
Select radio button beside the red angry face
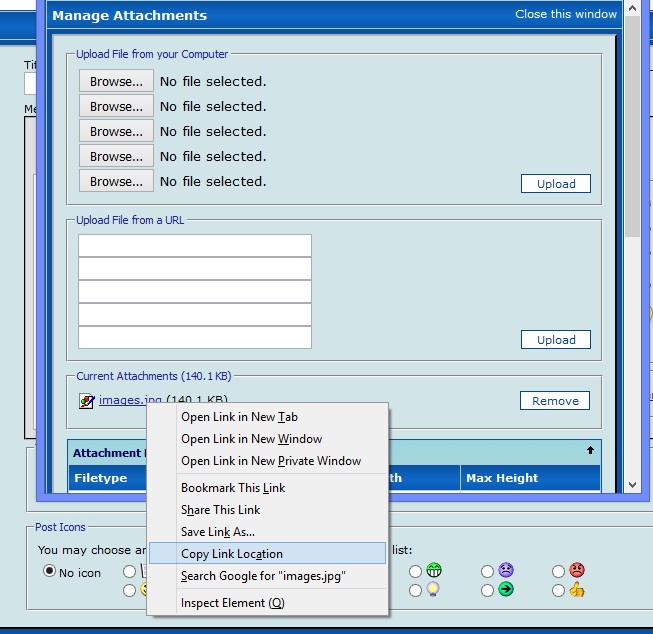pyautogui.click(x=558, y=571)
